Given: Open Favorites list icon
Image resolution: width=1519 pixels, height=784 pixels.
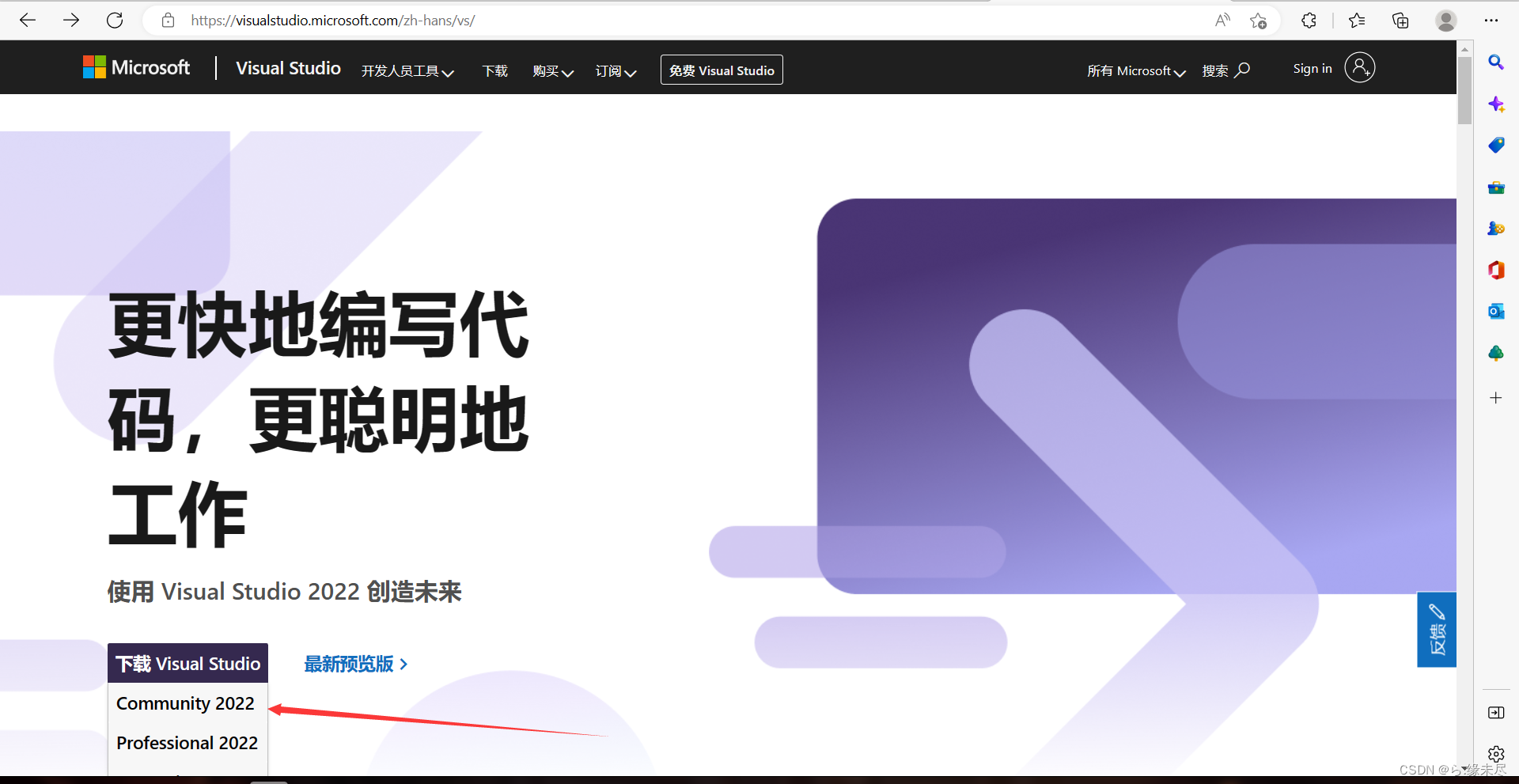Looking at the screenshot, I should [x=1357, y=21].
